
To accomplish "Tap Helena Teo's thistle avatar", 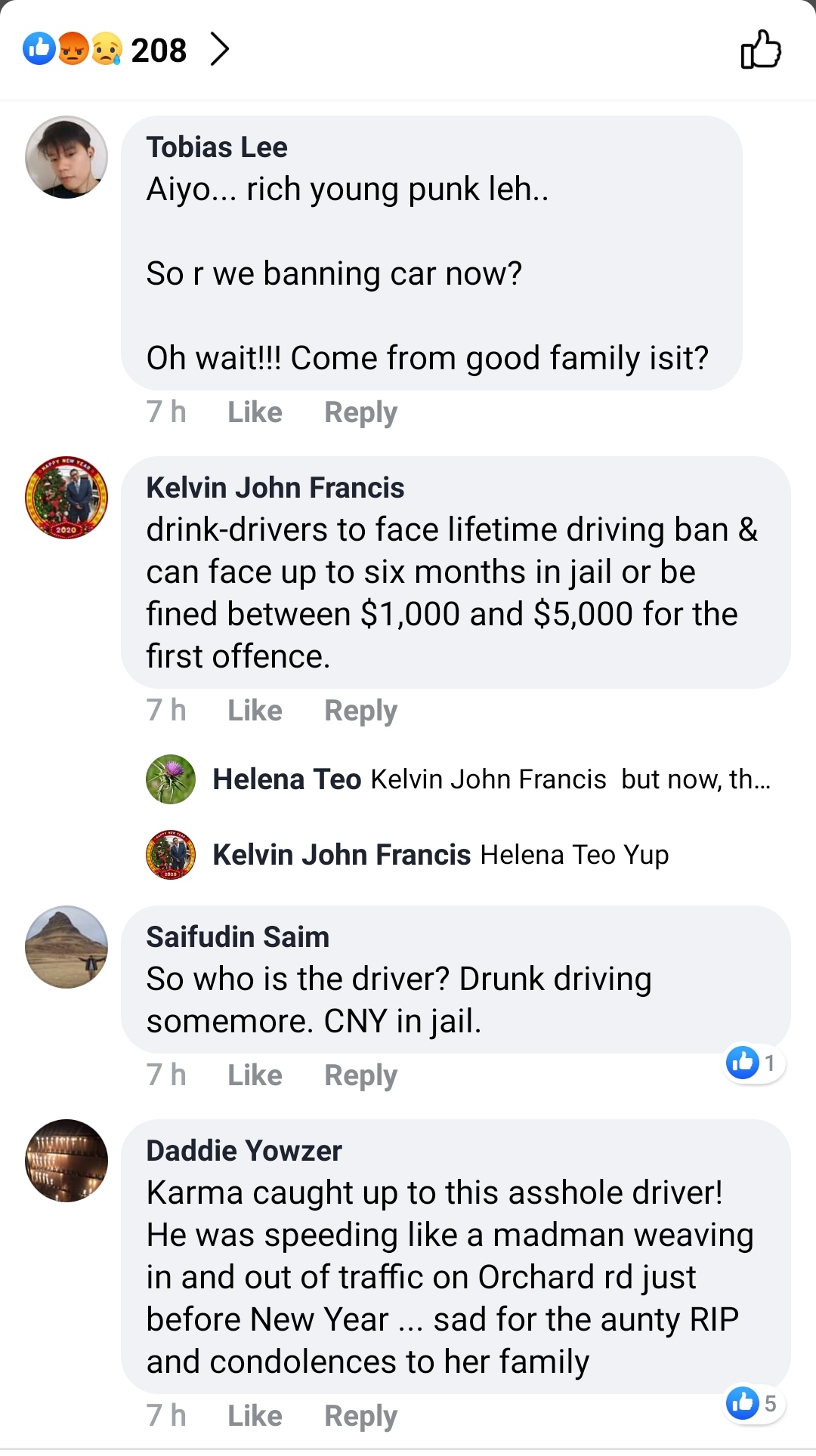I will 171,779.
